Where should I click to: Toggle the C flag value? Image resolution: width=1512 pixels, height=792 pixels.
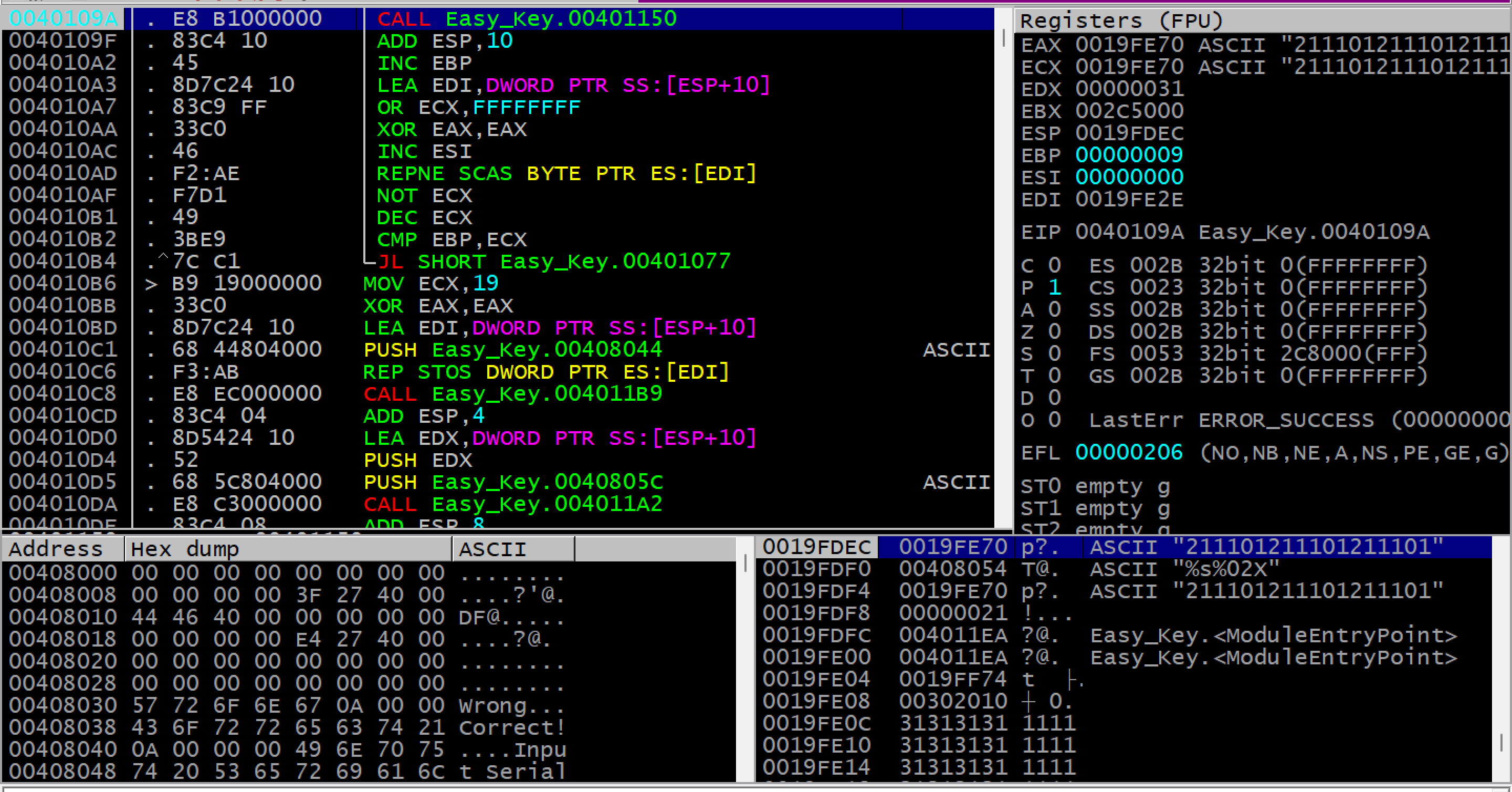(x=1055, y=265)
